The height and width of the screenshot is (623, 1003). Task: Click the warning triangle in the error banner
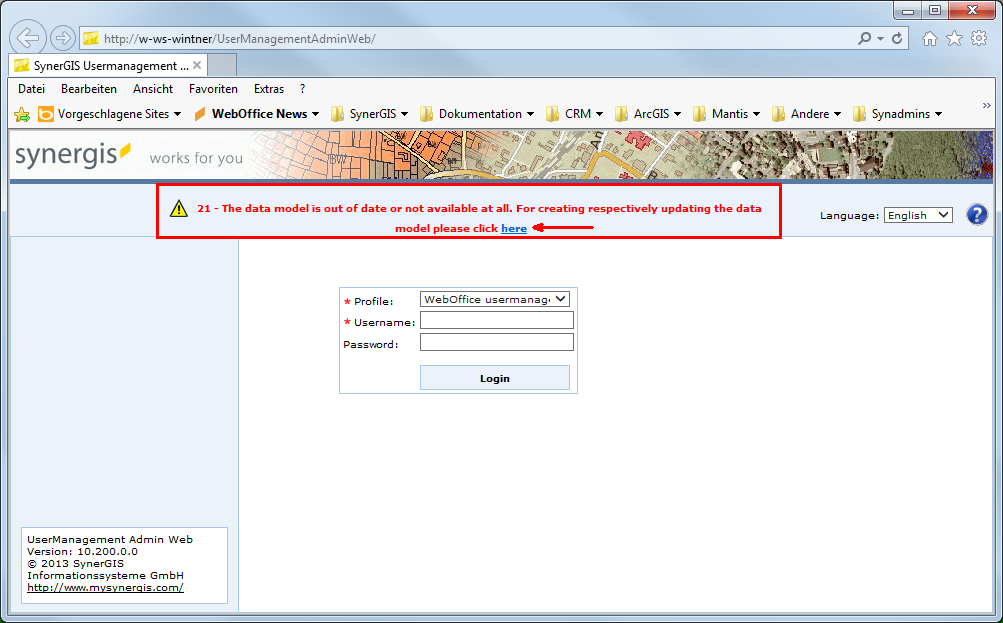click(178, 208)
